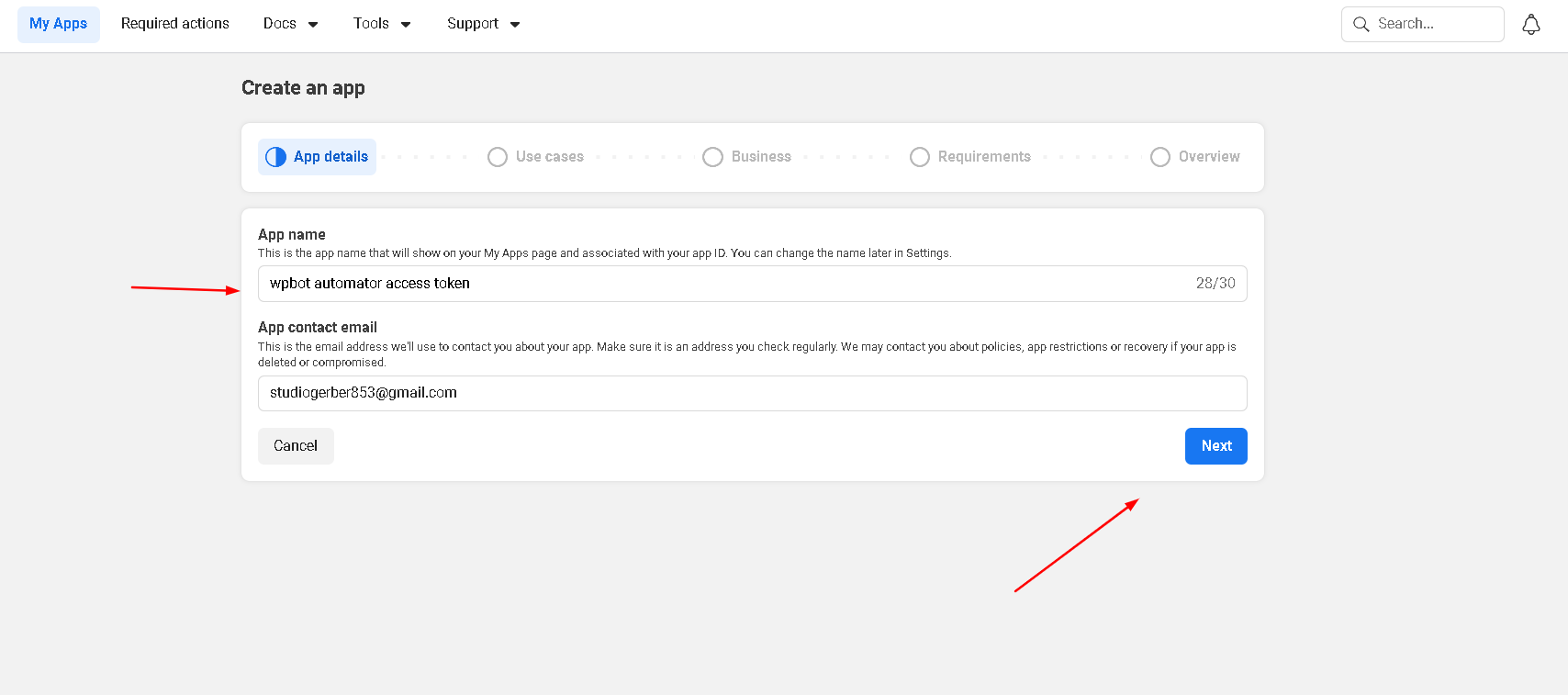Select the Requirements step circle
This screenshot has height=695, width=1568.
[919, 157]
